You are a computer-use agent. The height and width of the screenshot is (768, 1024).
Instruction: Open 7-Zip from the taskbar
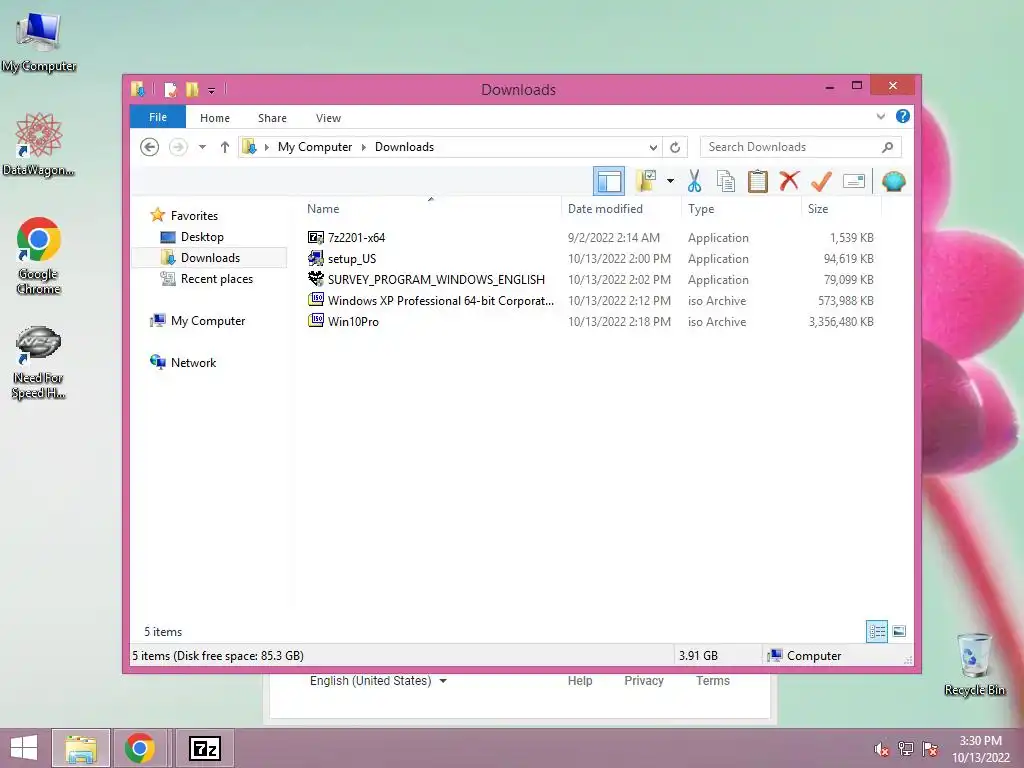pos(204,748)
